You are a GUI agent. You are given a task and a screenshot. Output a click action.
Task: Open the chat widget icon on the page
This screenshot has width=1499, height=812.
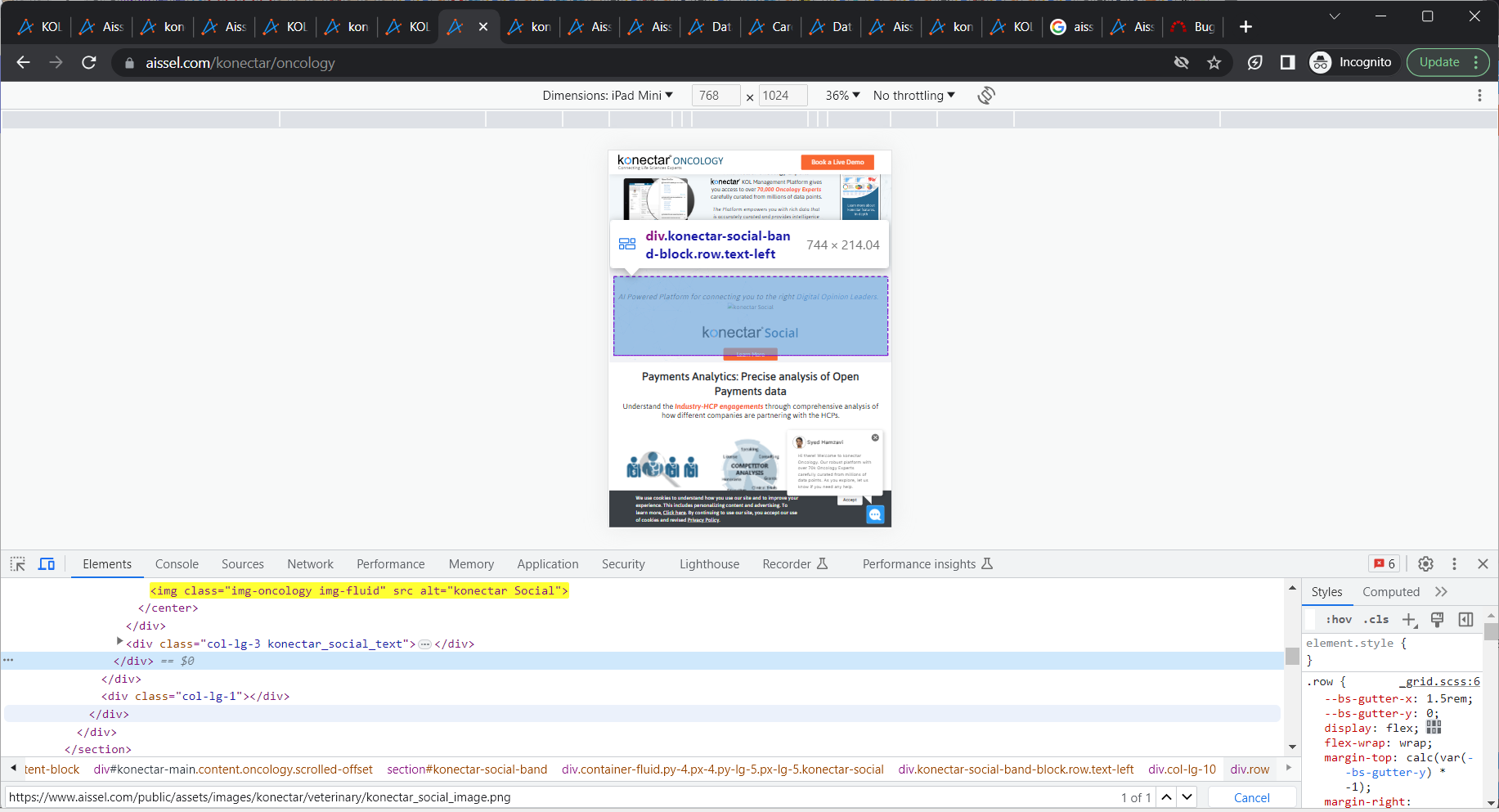(875, 514)
